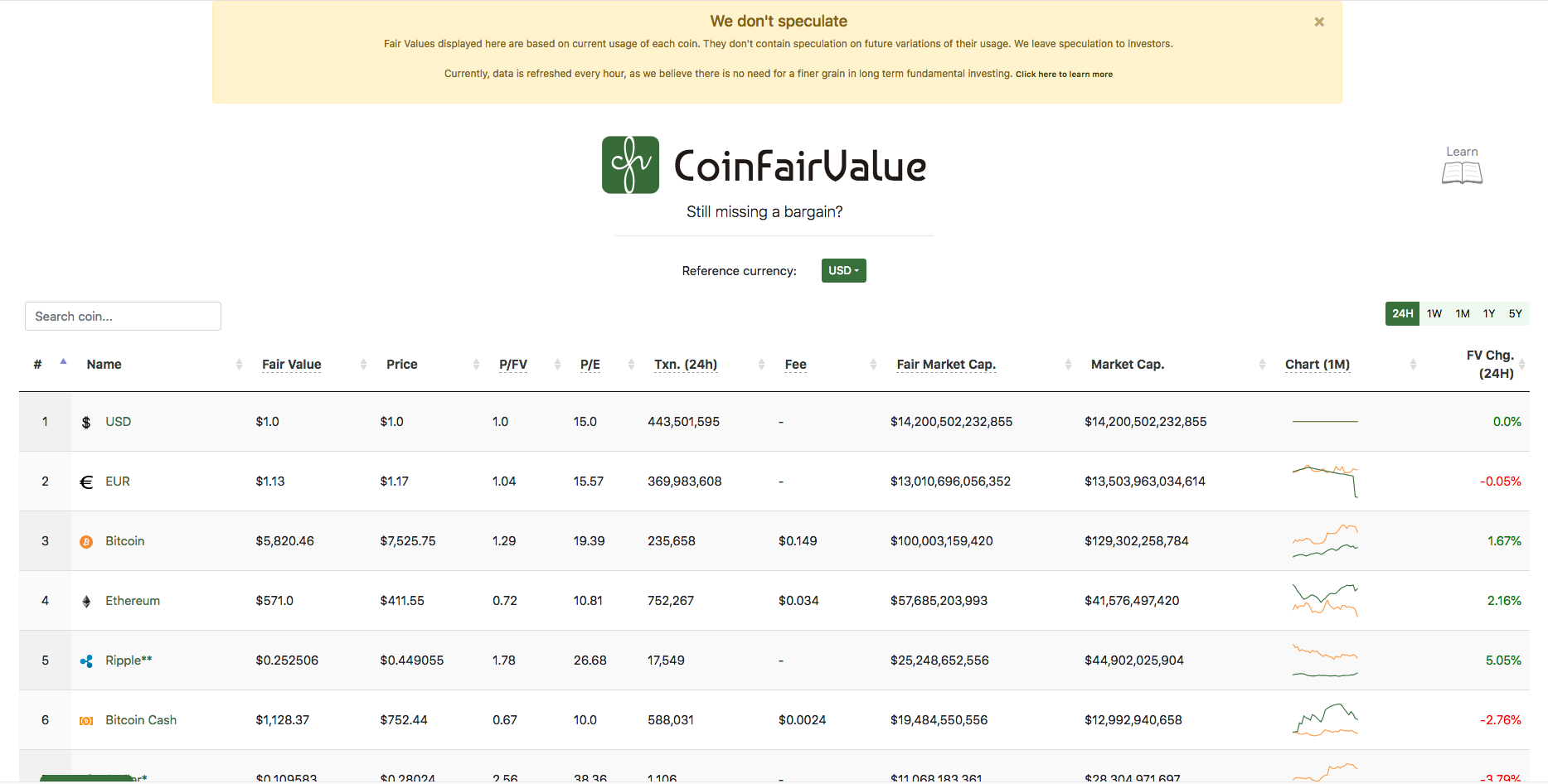Click Ripple's market cap $44,902,025,904
The image size is (1548, 784).
(1134, 661)
